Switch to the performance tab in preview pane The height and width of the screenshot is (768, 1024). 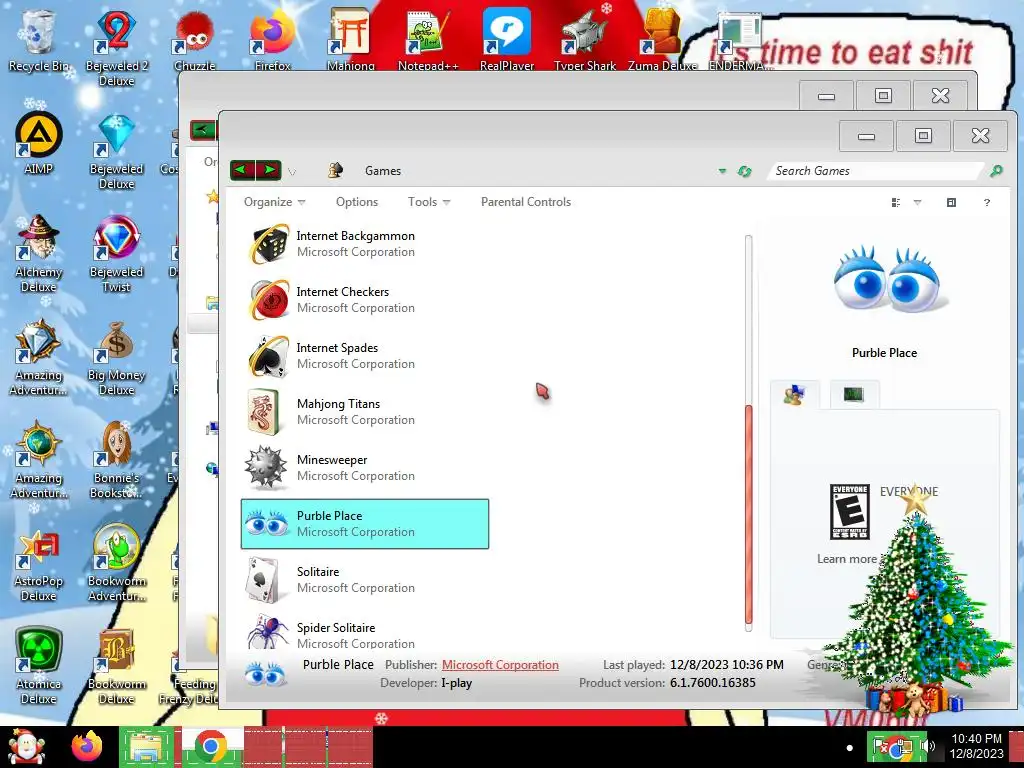pyautogui.click(x=854, y=394)
